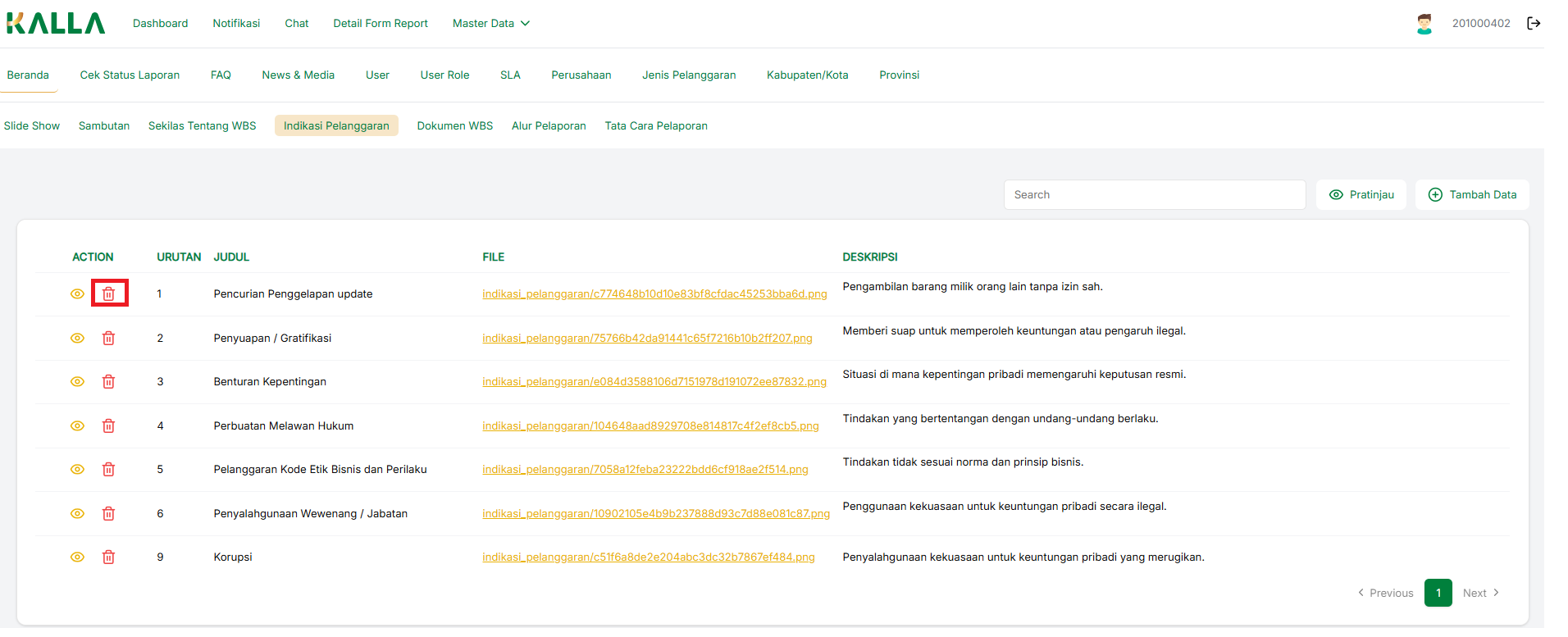Go to Next page in pagination
The height and width of the screenshot is (637, 1568).
click(x=1480, y=593)
